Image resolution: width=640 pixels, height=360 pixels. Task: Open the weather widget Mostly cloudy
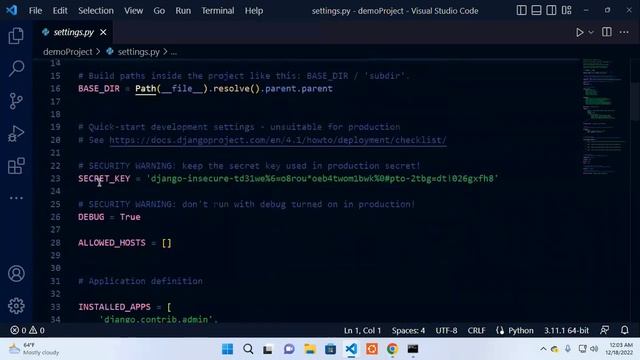click(35, 349)
